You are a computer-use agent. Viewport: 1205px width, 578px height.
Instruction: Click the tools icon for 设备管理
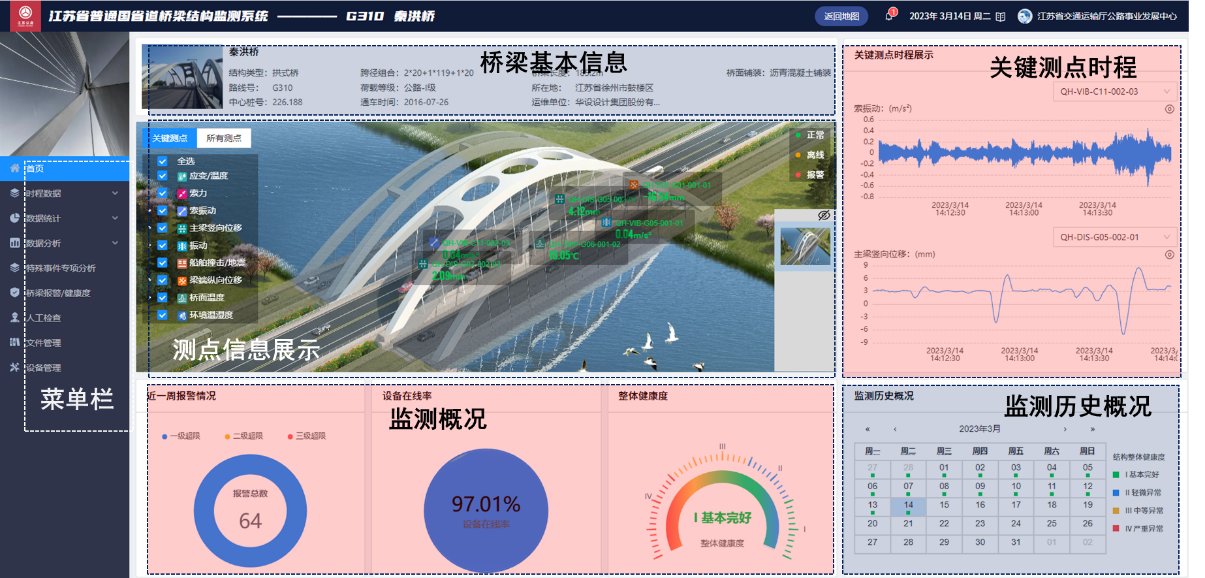point(14,368)
